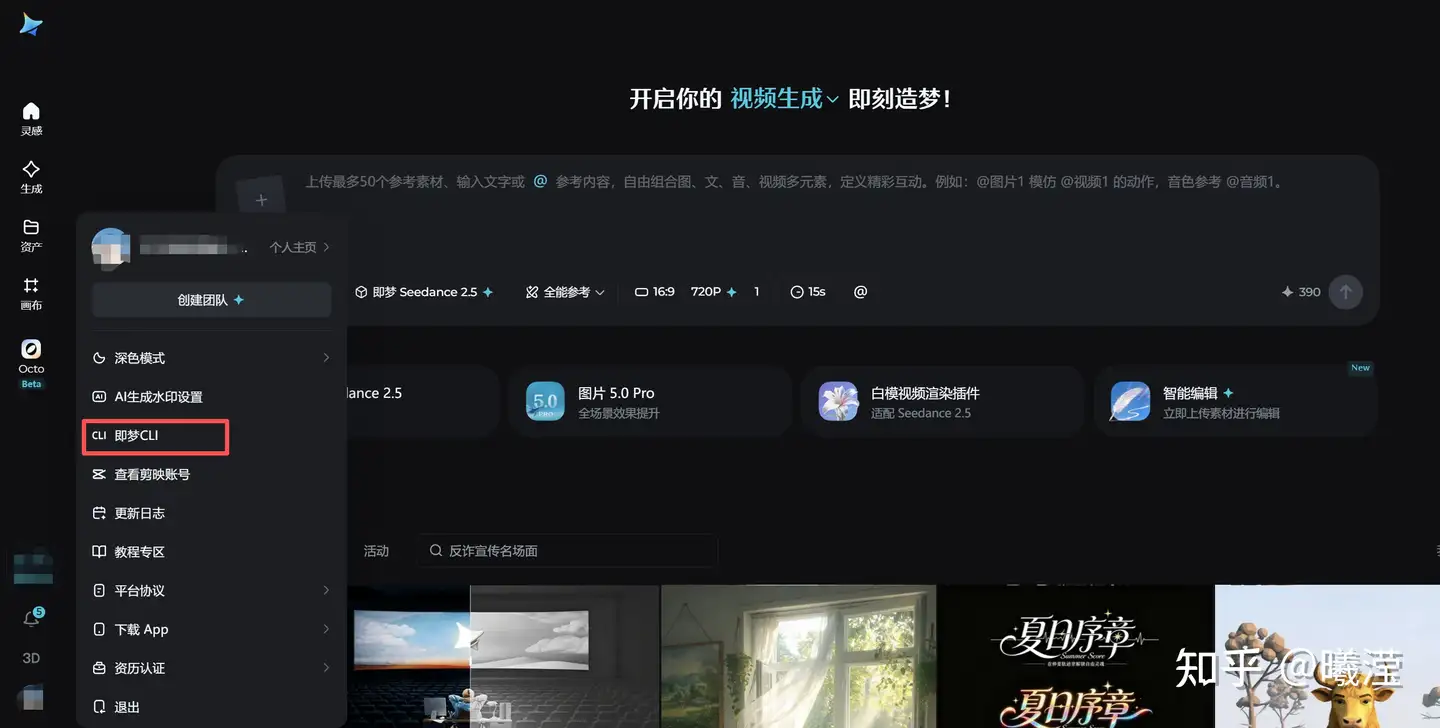This screenshot has height=728, width=1440.
Task: Open the 3D section in sidebar
Action: click(31, 658)
